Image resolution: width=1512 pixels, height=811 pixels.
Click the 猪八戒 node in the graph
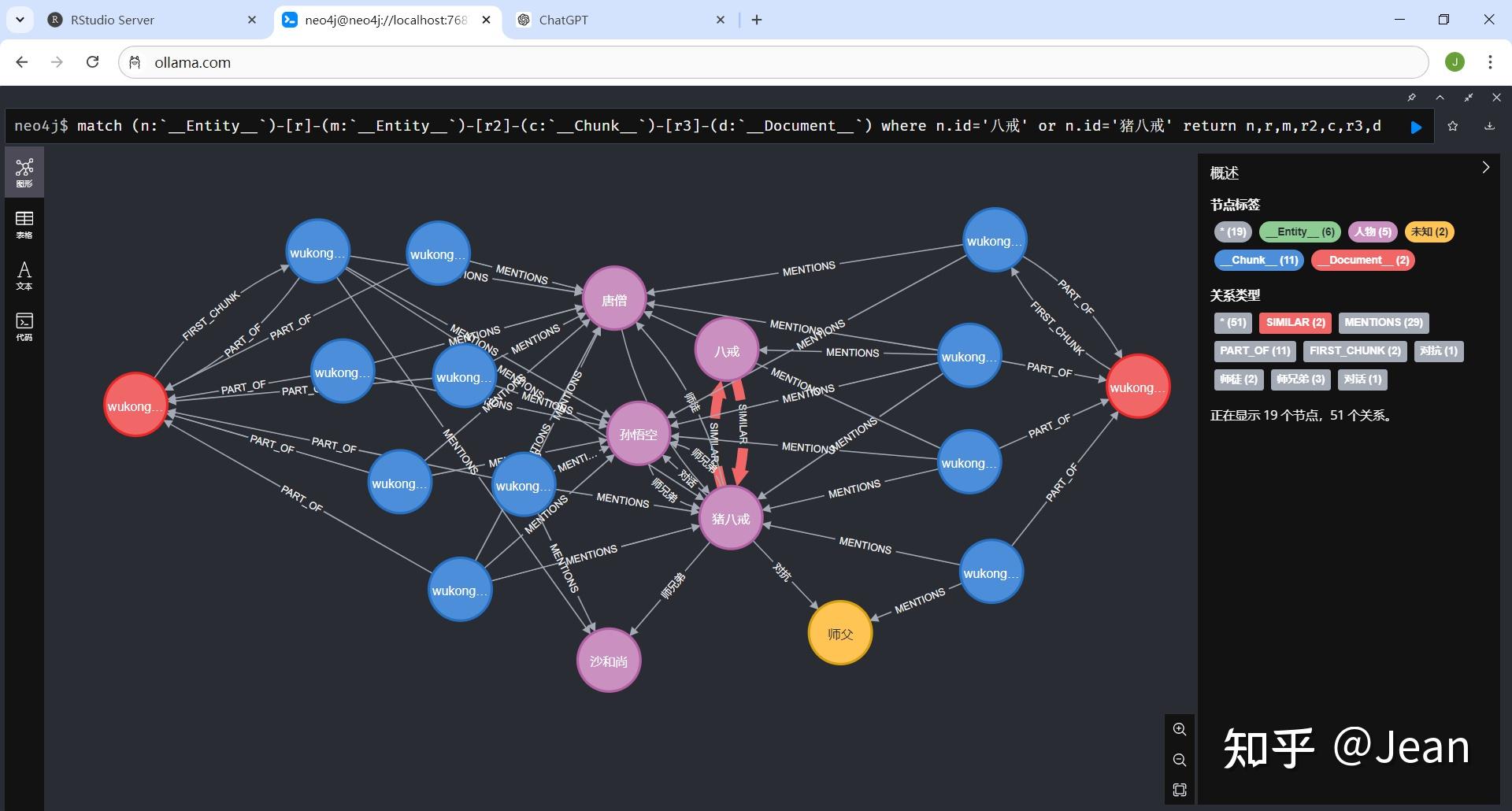pyautogui.click(x=730, y=518)
